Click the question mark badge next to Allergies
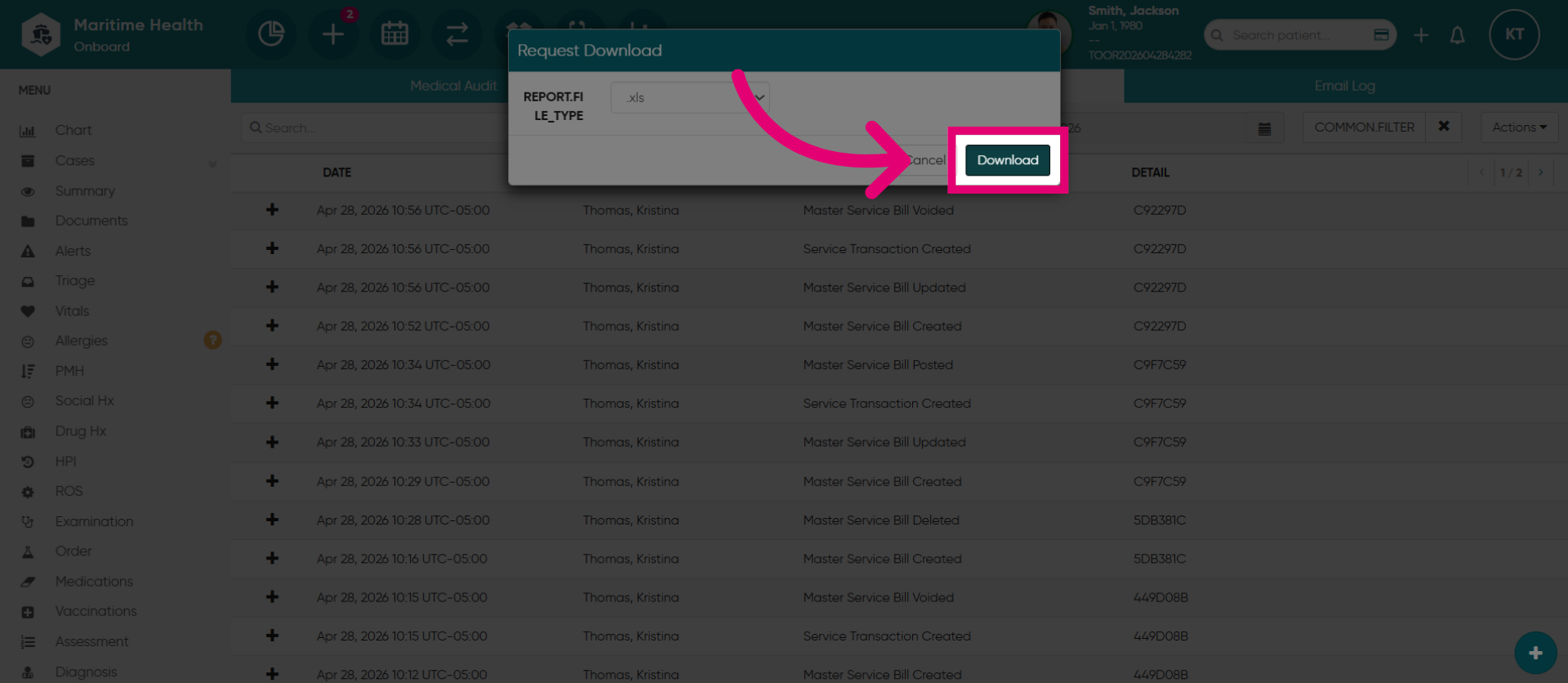This screenshot has height=683, width=1568. click(212, 340)
